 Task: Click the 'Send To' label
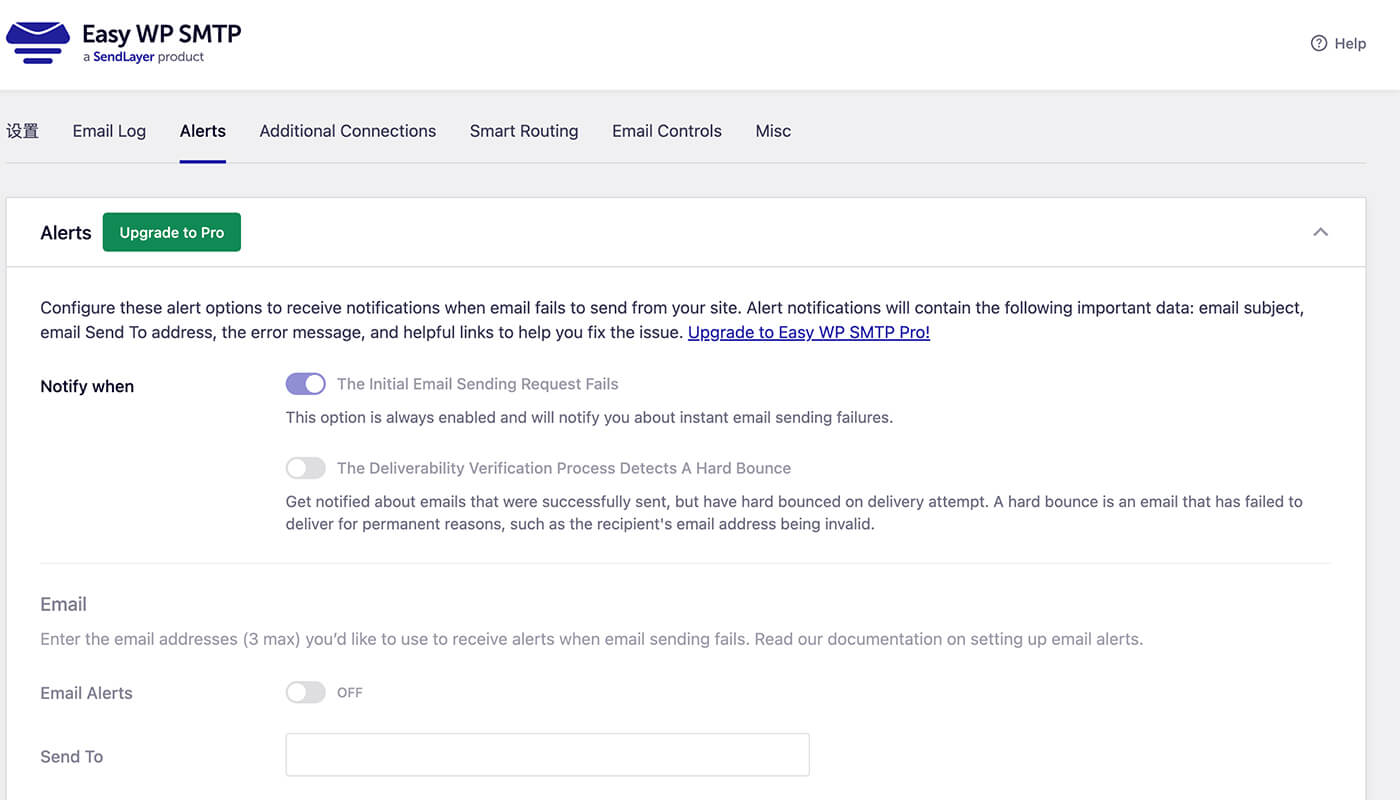pos(72,757)
